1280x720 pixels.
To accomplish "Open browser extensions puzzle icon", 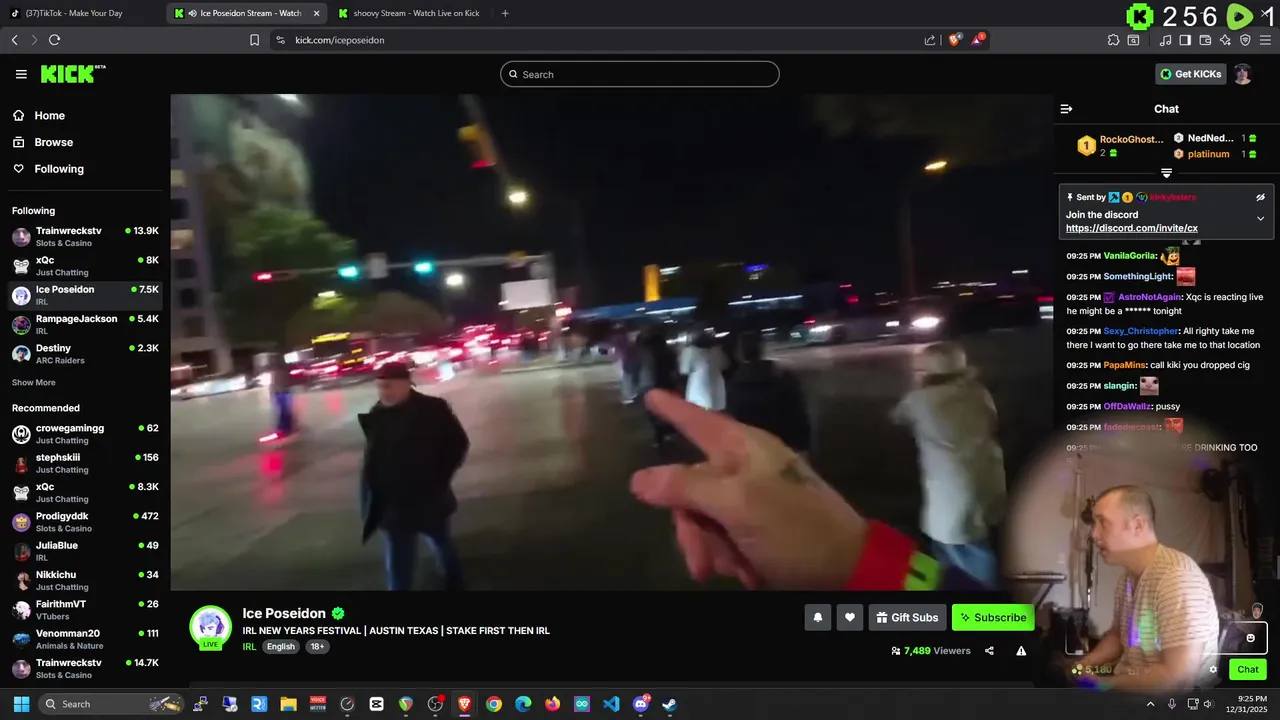I will [x=1113, y=40].
